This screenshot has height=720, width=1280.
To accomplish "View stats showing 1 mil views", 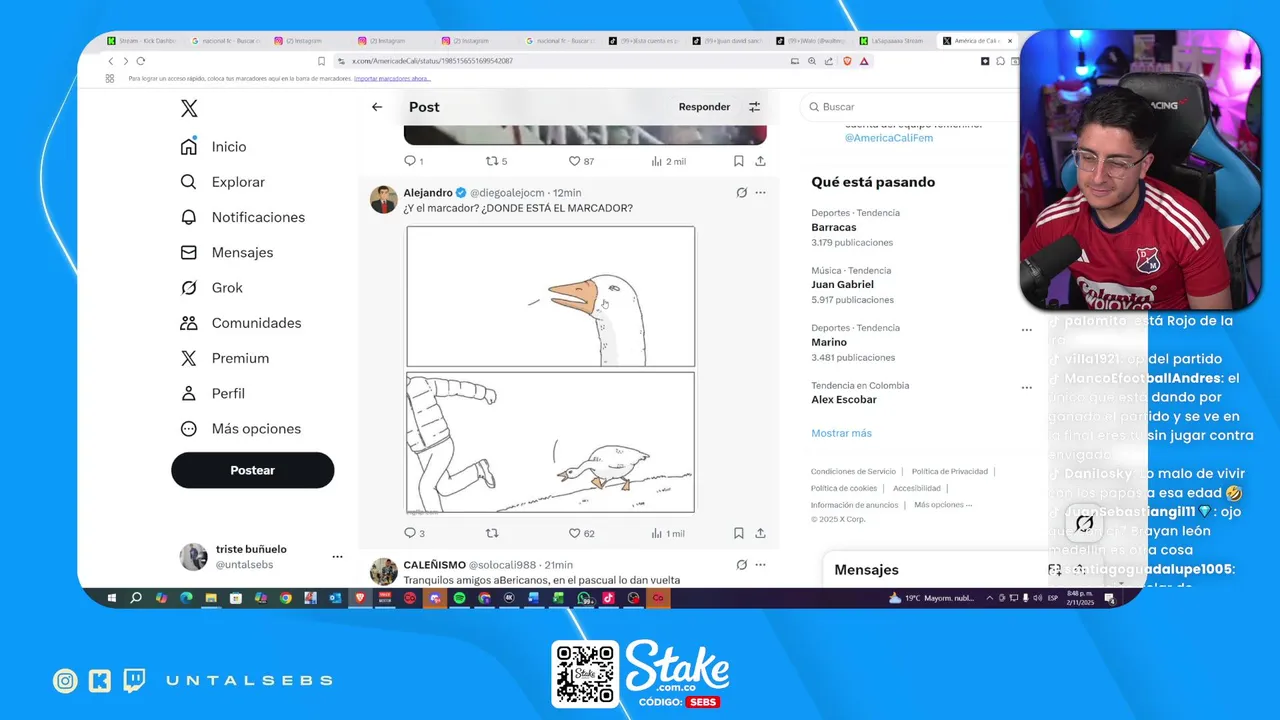I will point(668,533).
